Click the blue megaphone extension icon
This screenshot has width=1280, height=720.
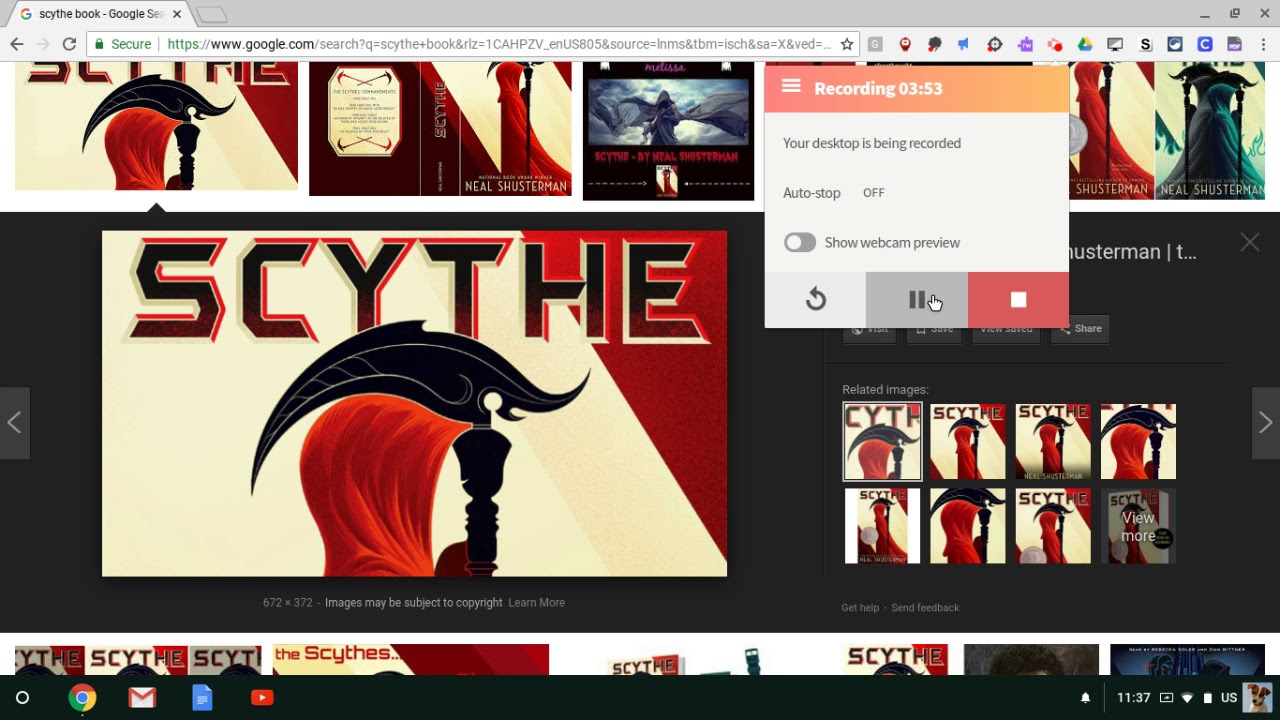(x=964, y=44)
